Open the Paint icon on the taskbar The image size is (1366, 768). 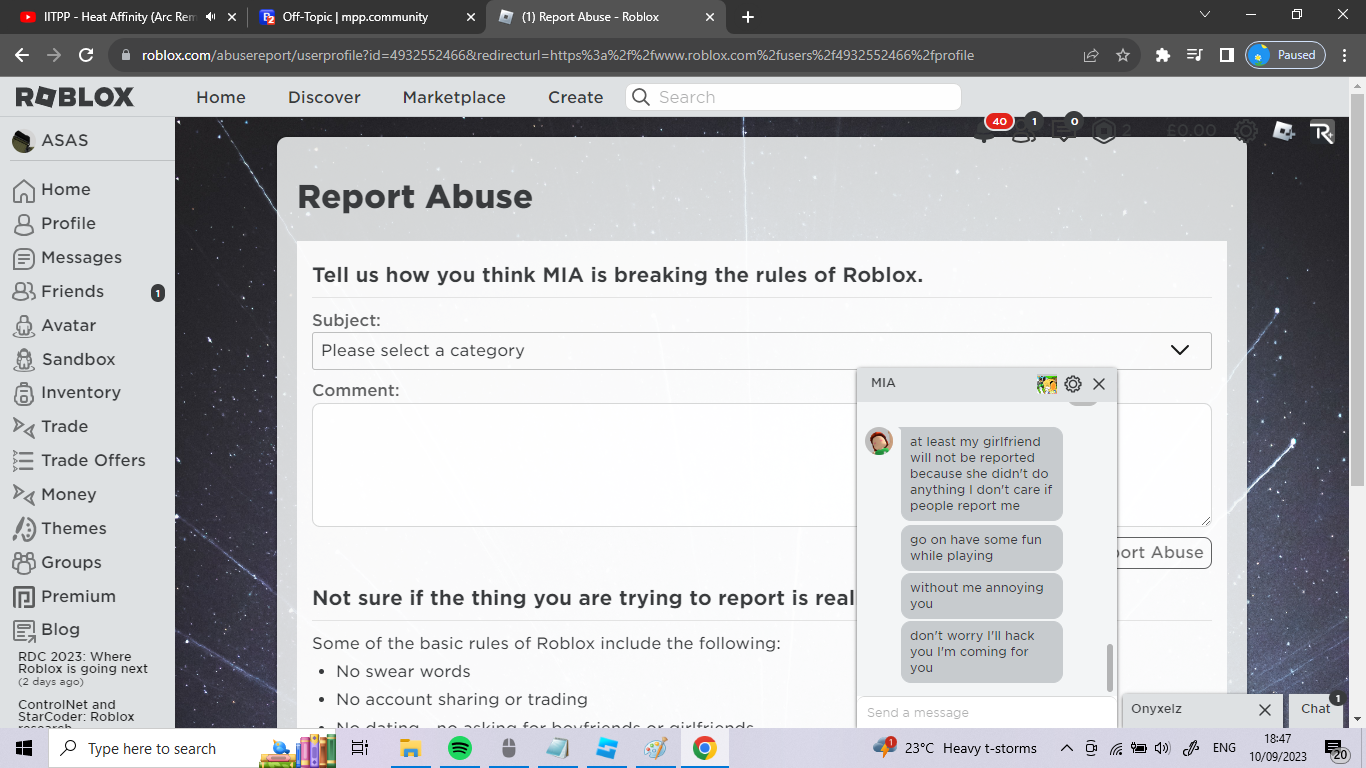(655, 748)
